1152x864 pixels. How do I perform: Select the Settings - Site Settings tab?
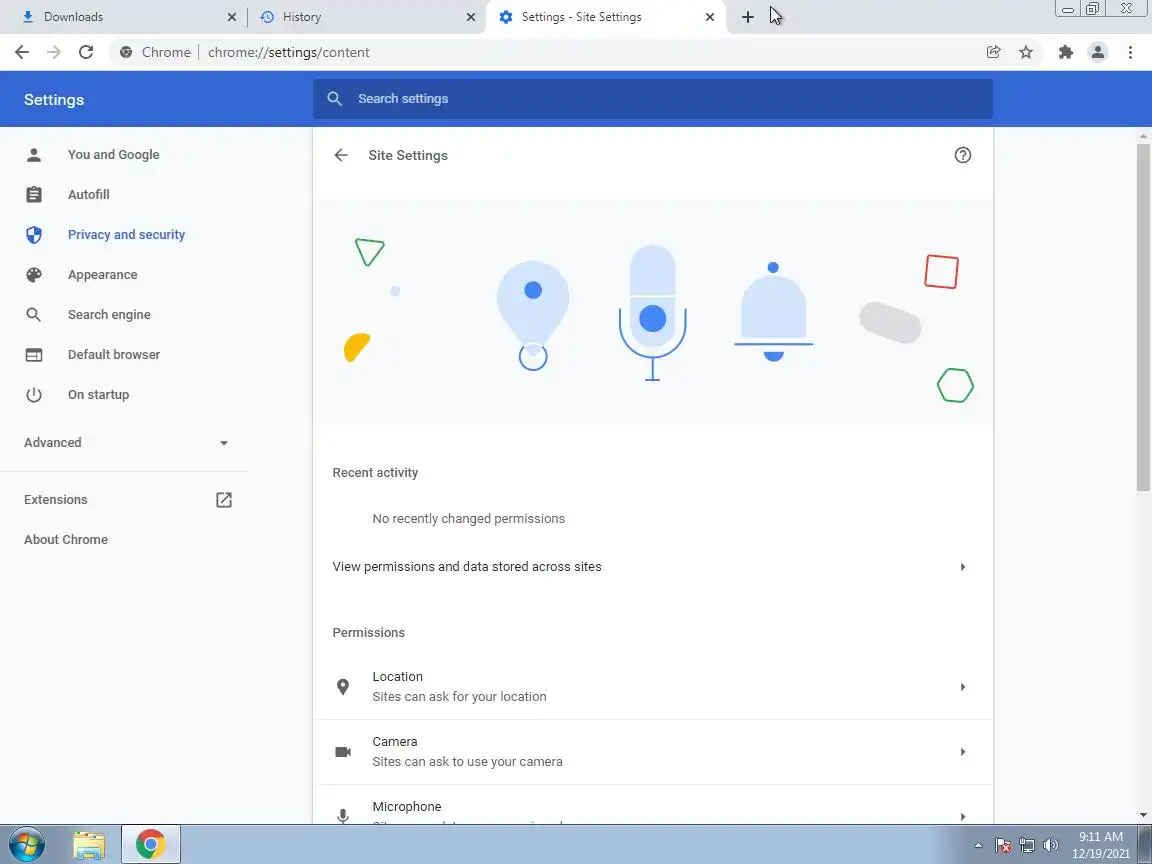[x=605, y=16]
